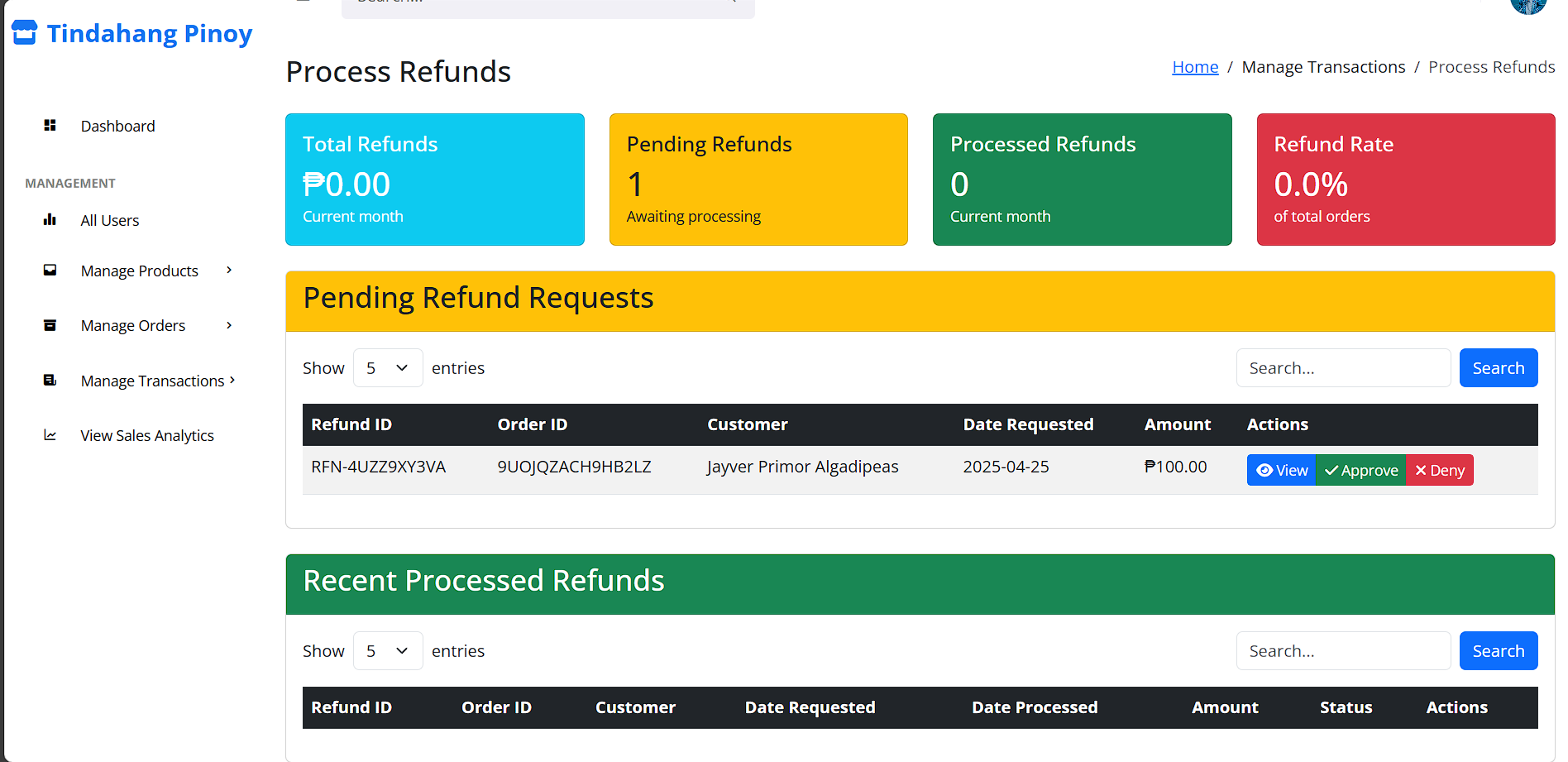Focus search field in Recent Processed Refunds
Image resolution: width=1568 pixels, height=762 pixels.
pyautogui.click(x=1343, y=651)
